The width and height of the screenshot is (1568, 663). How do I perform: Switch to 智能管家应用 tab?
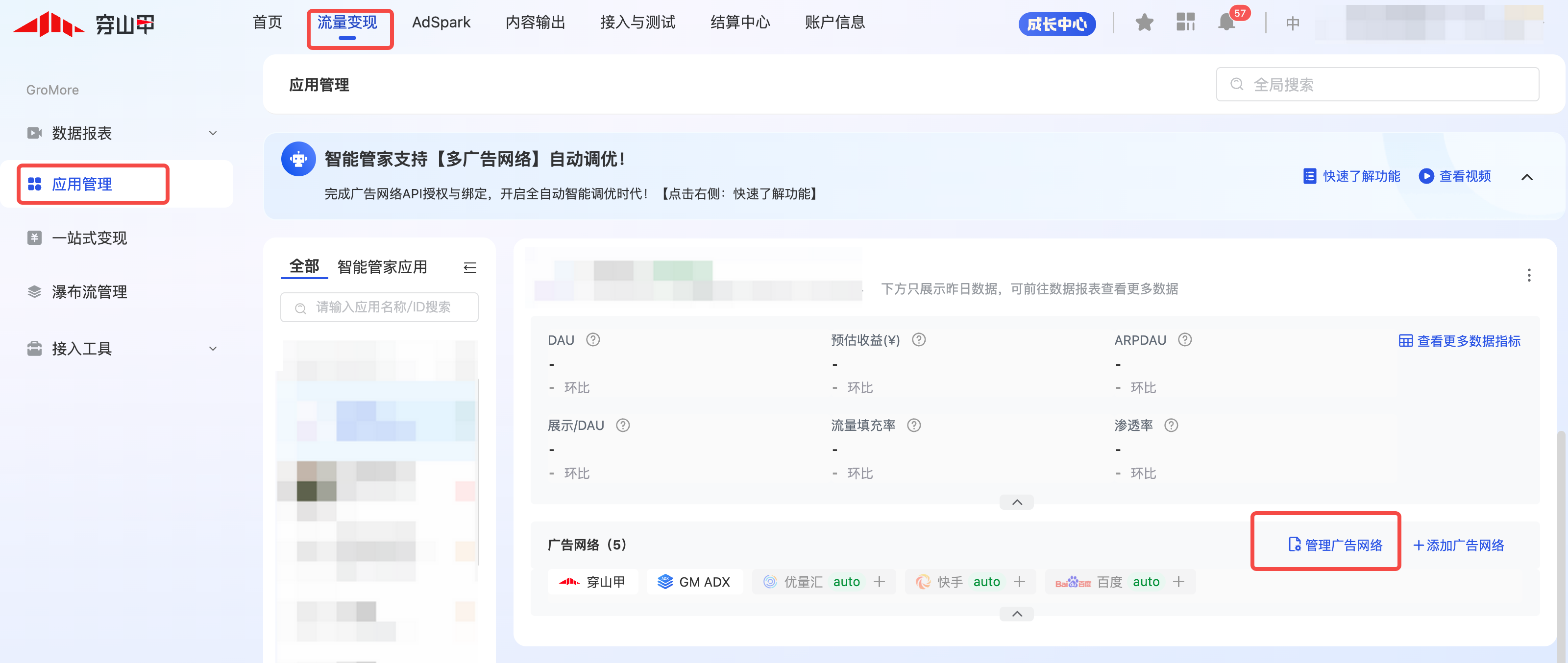382,267
